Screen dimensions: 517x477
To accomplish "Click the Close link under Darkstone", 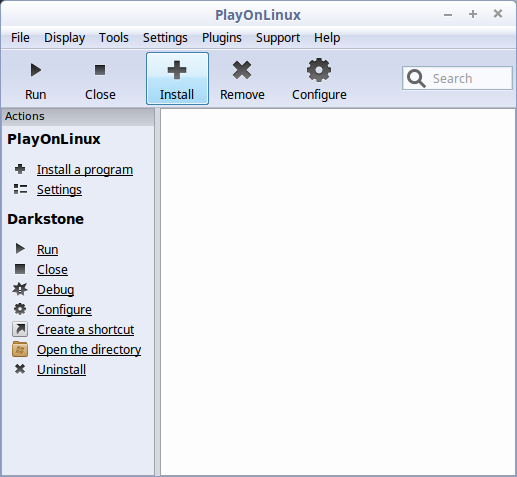I will pyautogui.click(x=52, y=270).
